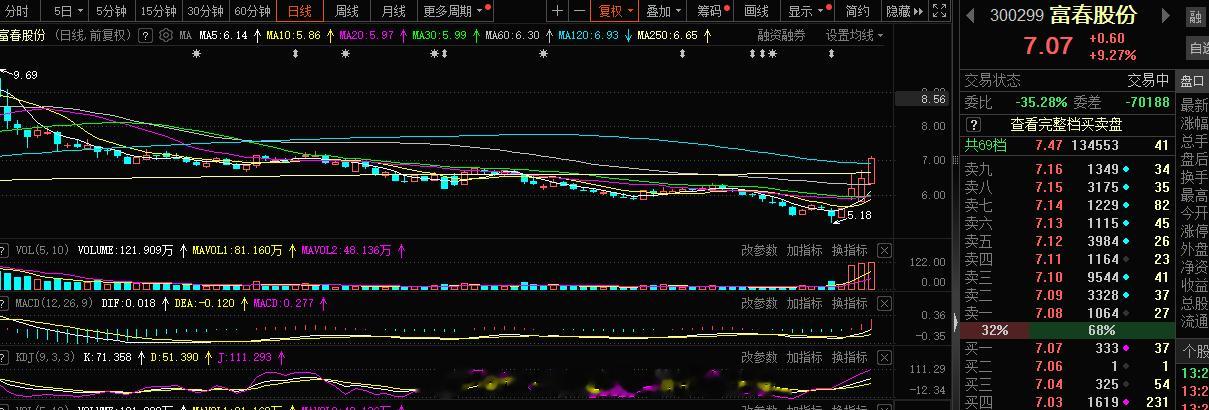Click 换指标 in the VOL panel
The width and height of the screenshot is (1209, 410).
[x=849, y=250]
